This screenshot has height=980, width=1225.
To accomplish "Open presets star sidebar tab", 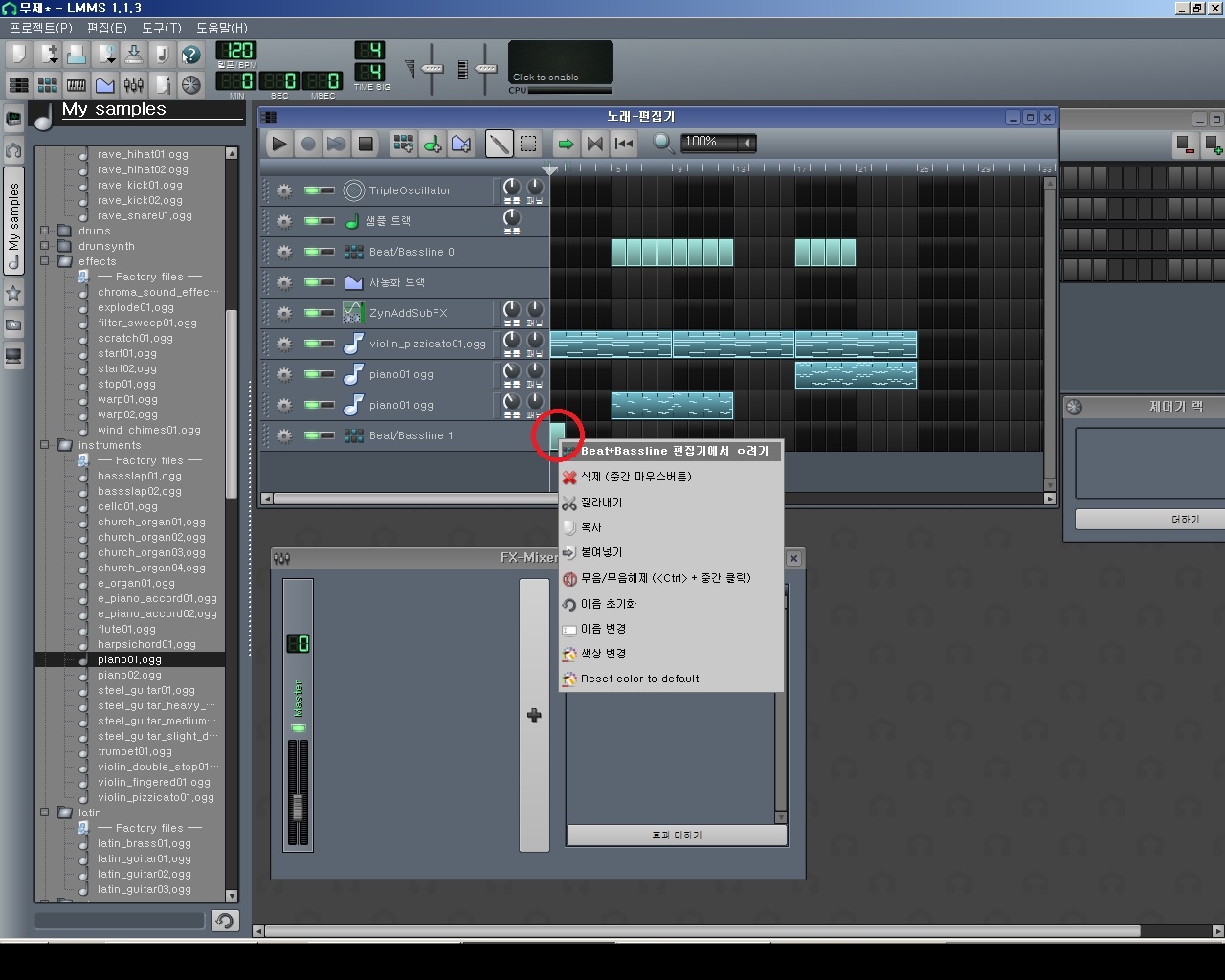I will 13,294.
